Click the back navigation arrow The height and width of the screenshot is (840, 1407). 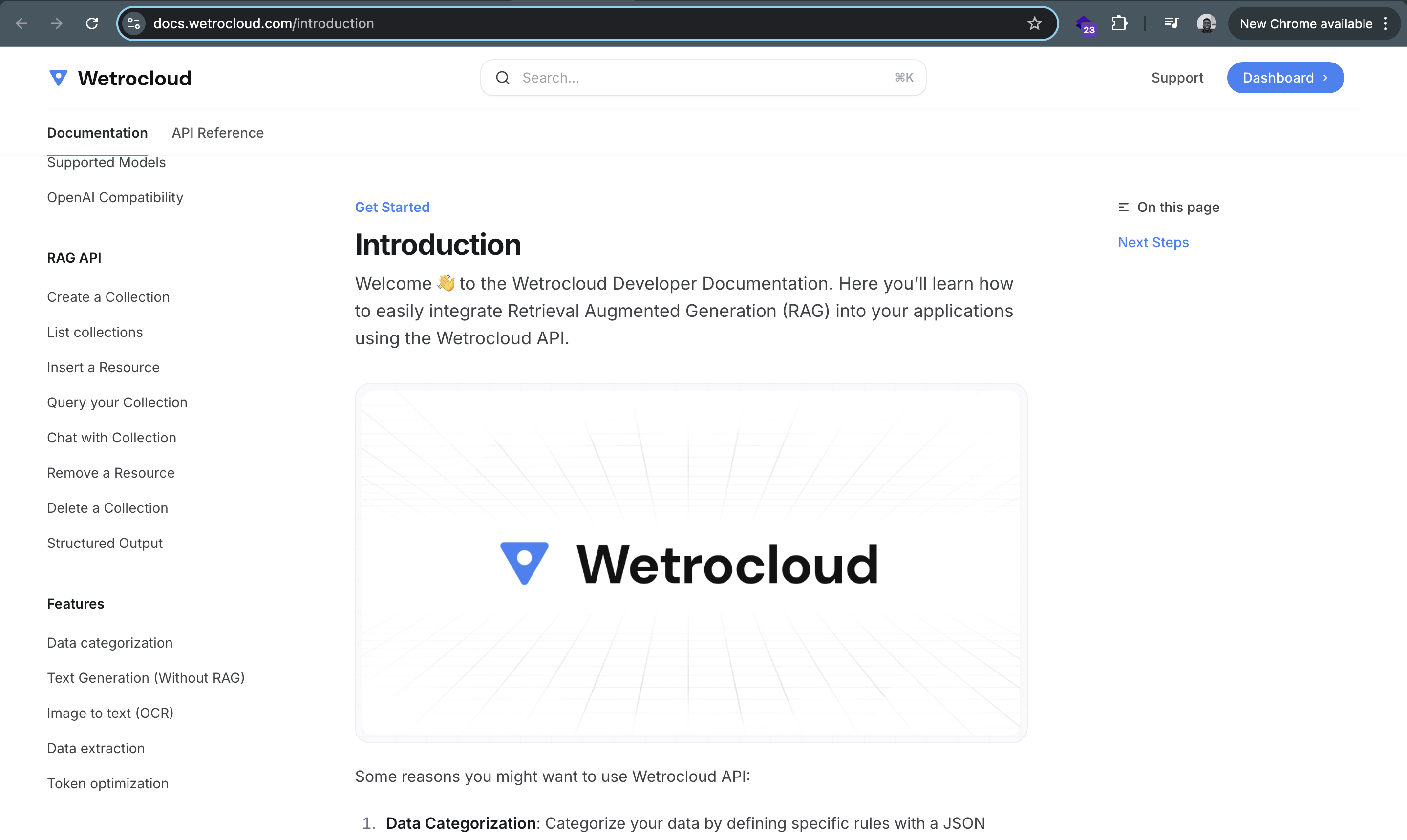[21, 23]
